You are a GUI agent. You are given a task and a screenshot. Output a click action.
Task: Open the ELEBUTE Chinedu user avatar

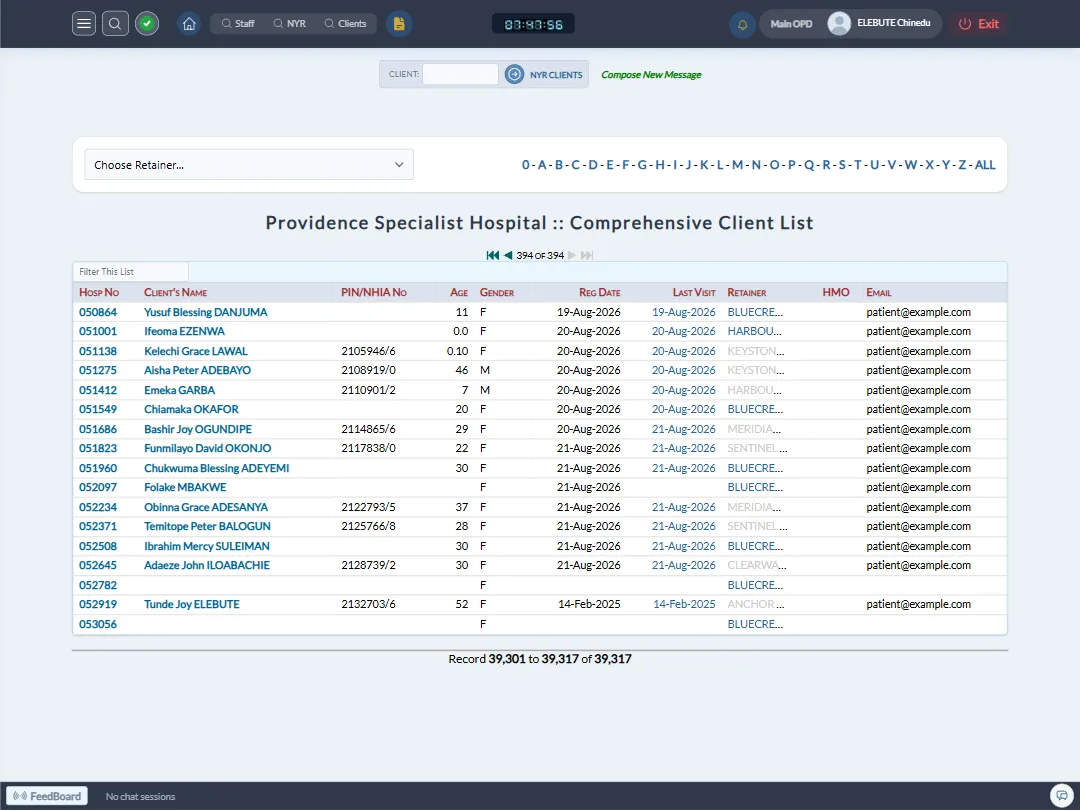[x=838, y=23]
